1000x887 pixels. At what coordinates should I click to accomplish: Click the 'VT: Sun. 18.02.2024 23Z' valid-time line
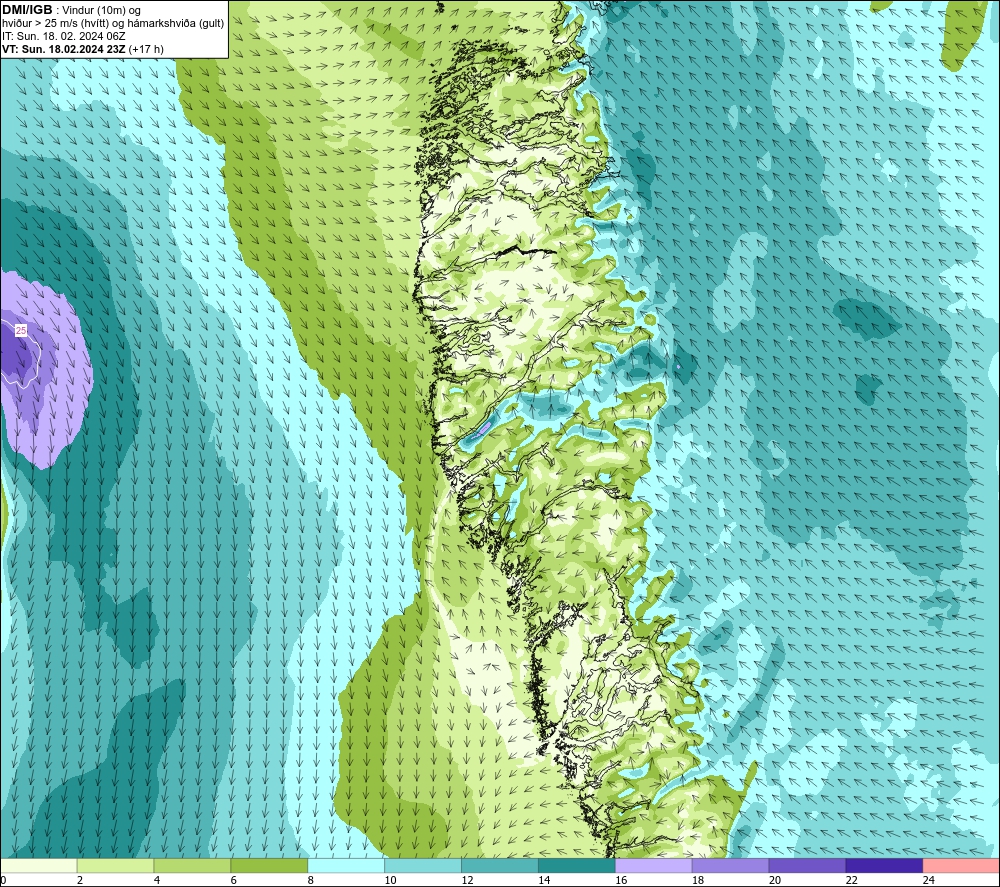pyautogui.click(x=64, y=49)
